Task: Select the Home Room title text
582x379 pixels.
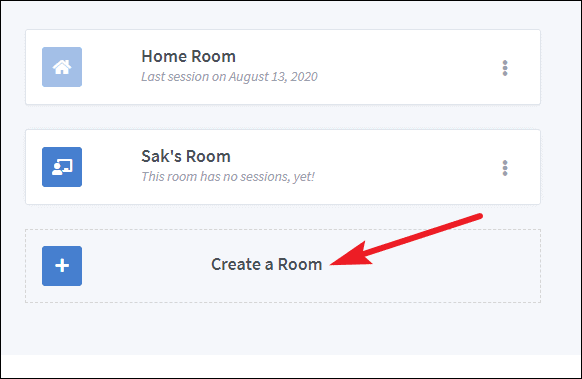Action: coord(188,56)
